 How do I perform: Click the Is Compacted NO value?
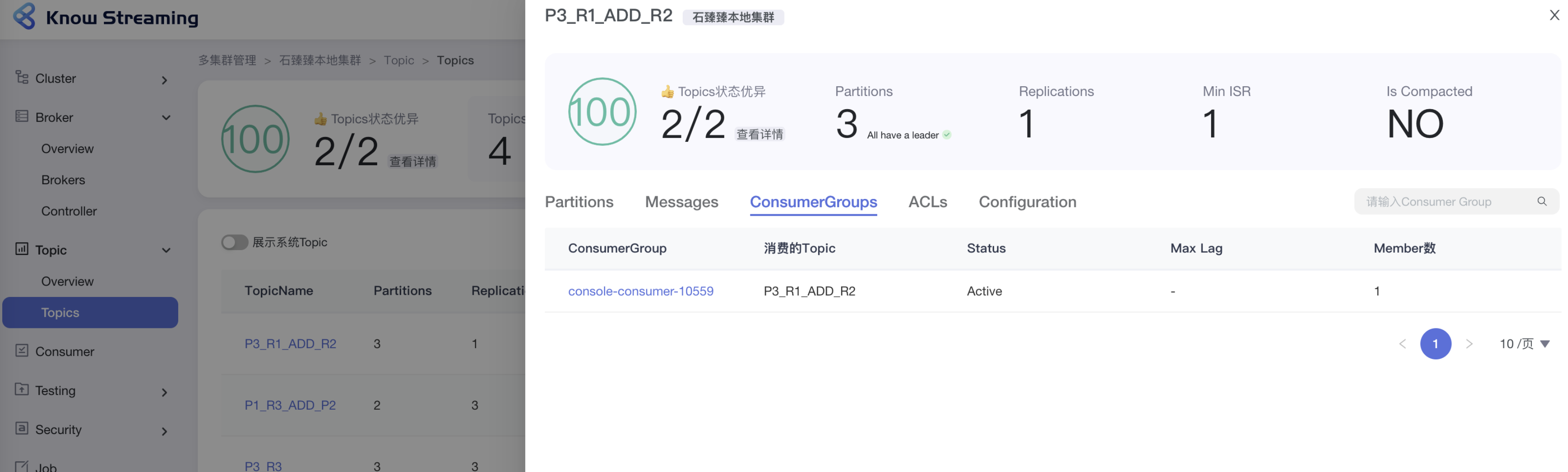[1415, 123]
